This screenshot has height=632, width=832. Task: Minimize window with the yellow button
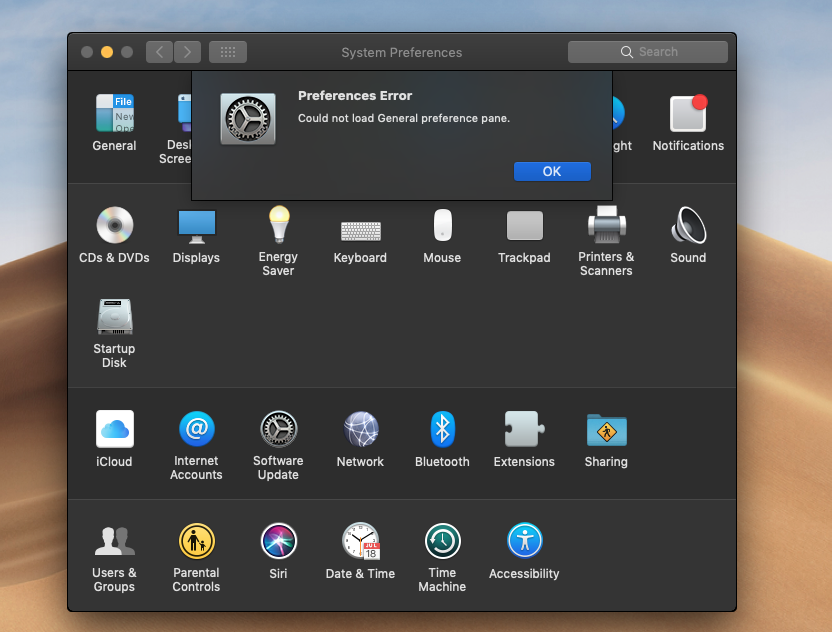pyautogui.click(x=107, y=52)
